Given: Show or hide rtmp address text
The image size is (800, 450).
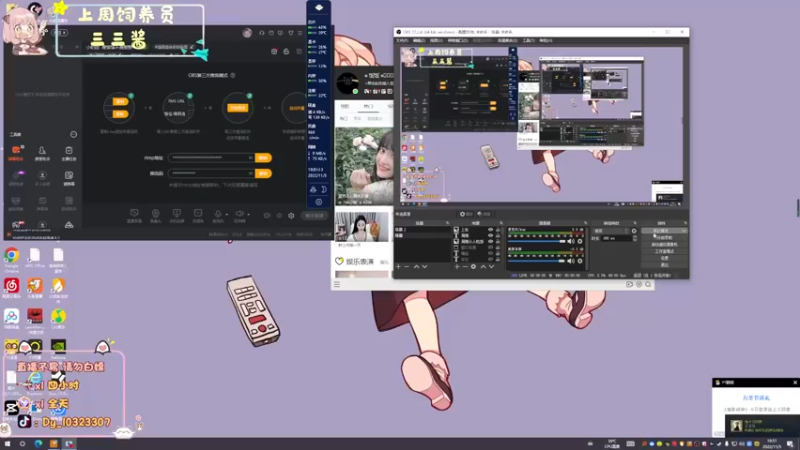Looking at the screenshot, I should click(250, 158).
